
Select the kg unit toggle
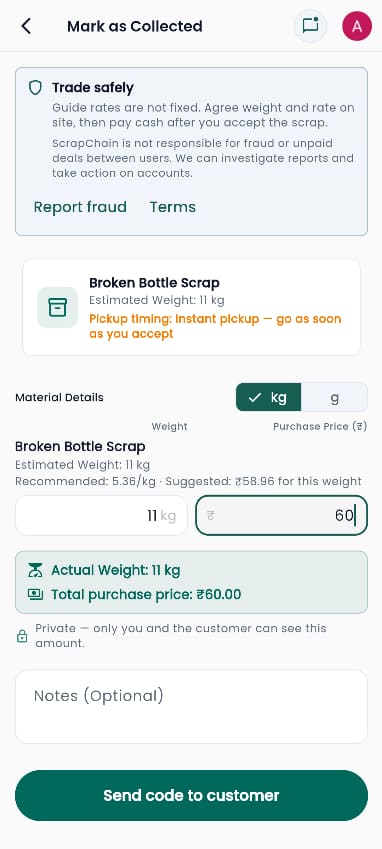[268, 397]
